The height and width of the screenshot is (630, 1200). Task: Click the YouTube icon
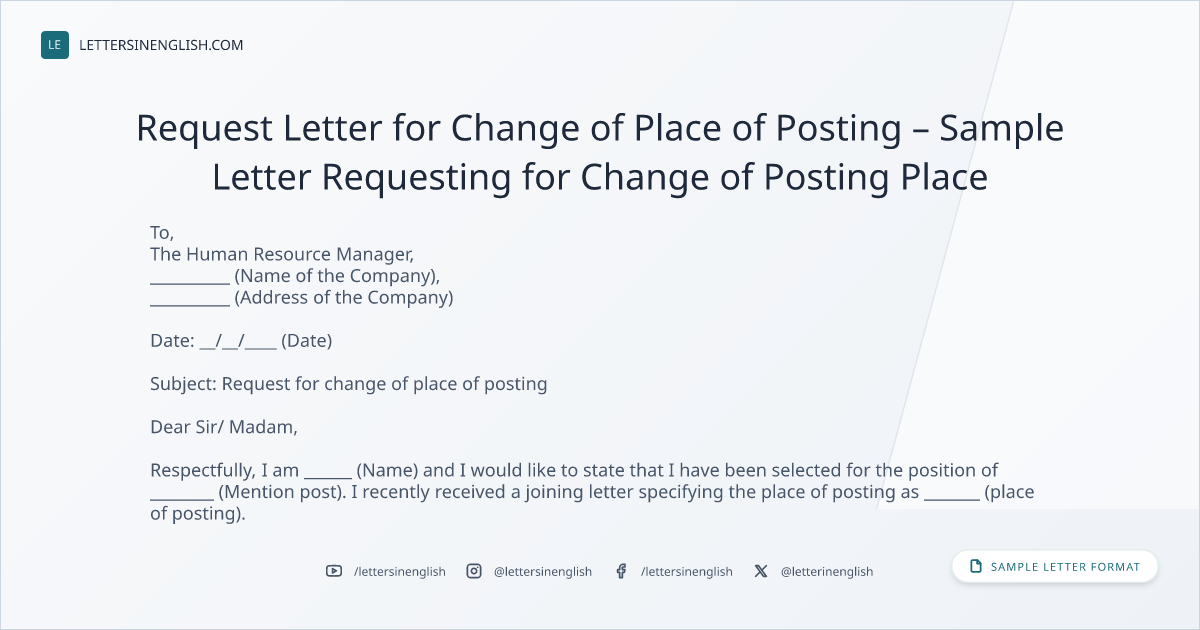coord(334,571)
